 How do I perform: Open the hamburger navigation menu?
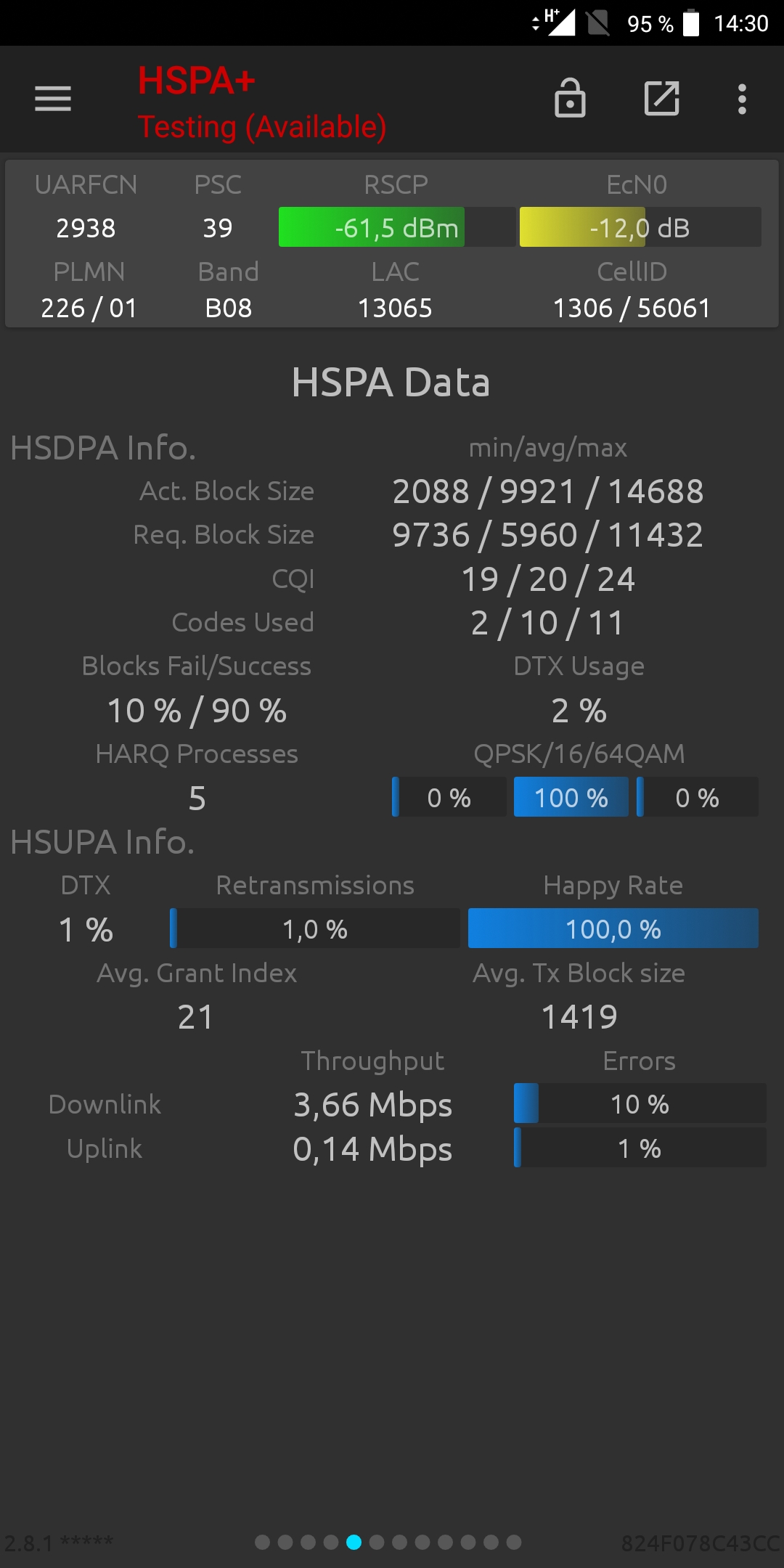coord(53,99)
